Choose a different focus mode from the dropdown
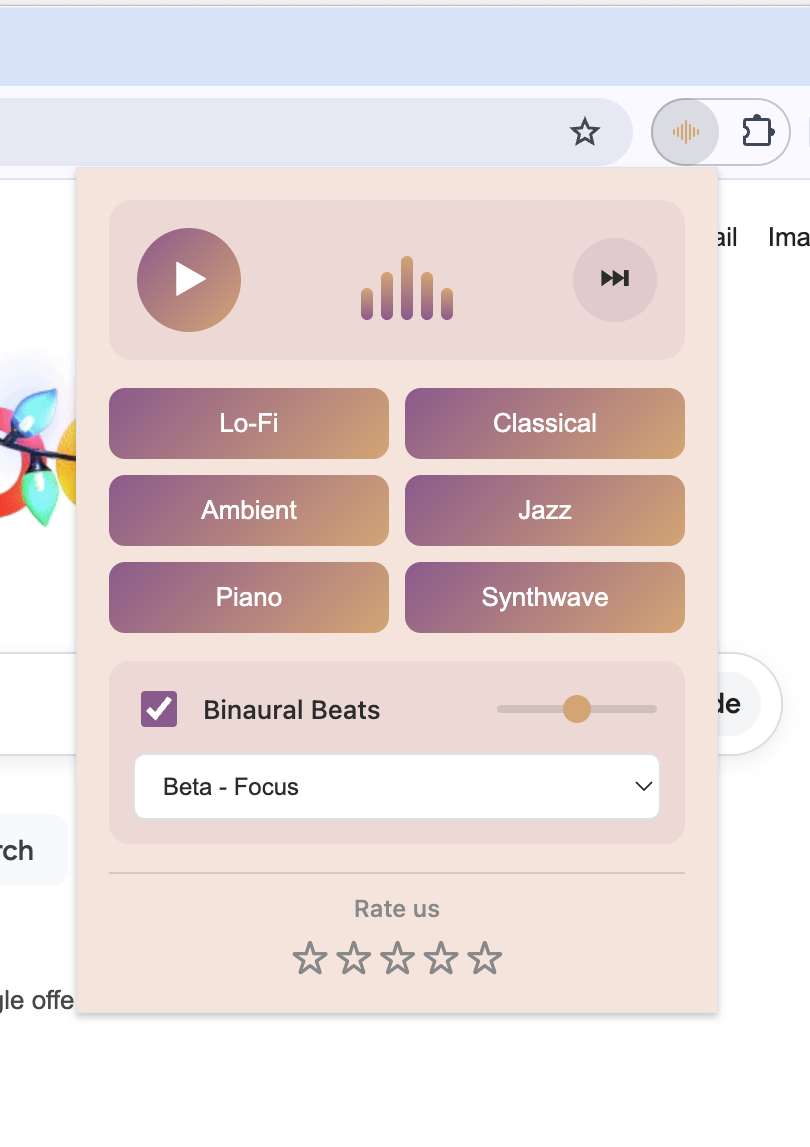The height and width of the screenshot is (1147, 810). [x=397, y=787]
